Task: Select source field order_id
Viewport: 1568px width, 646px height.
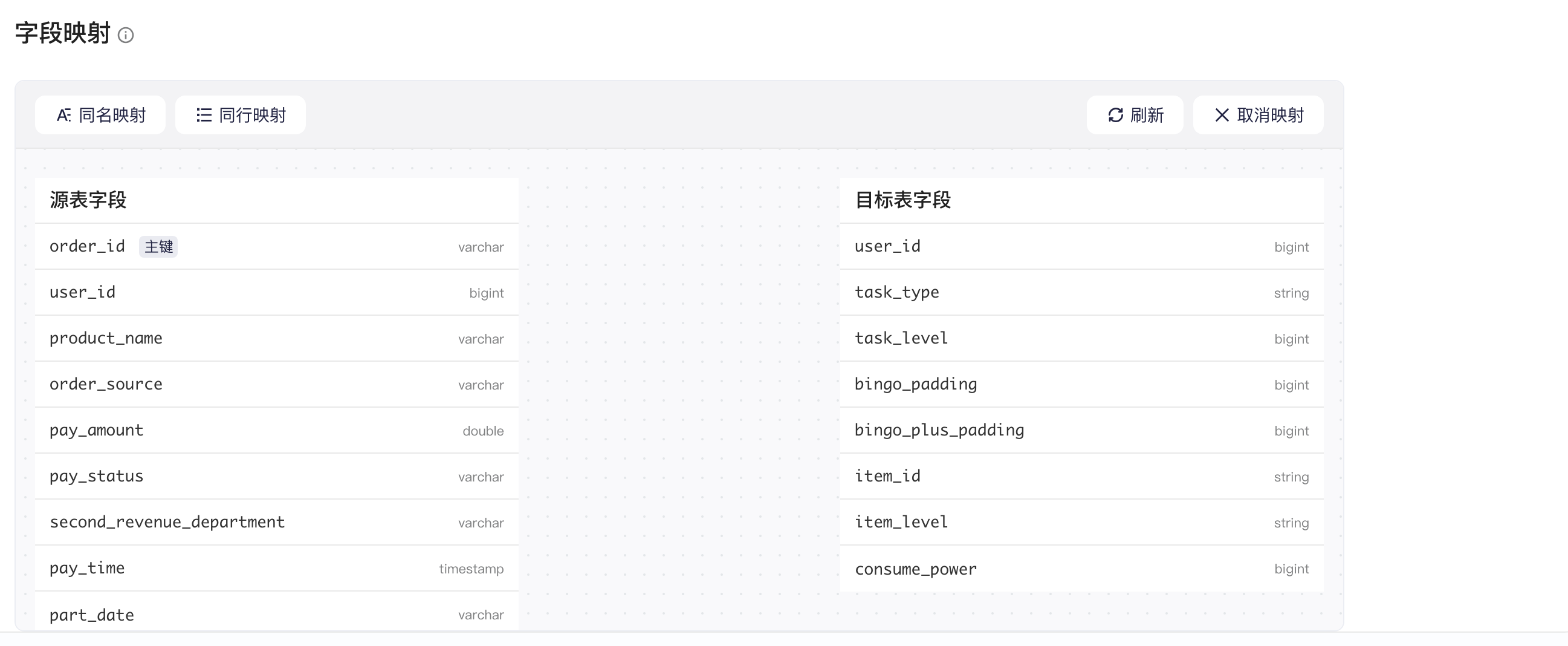Action: pos(277,247)
